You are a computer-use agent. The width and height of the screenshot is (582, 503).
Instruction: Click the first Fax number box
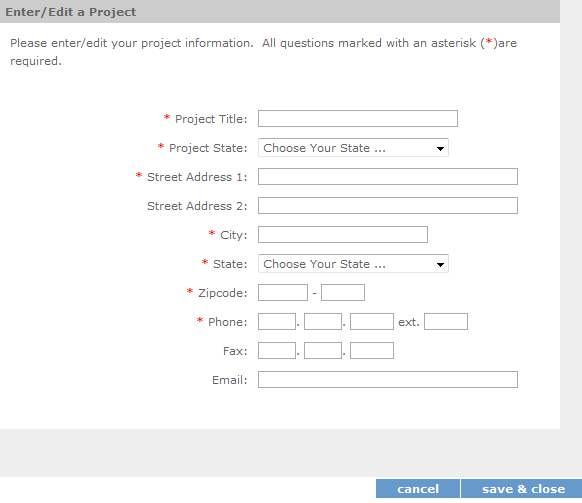(x=277, y=350)
